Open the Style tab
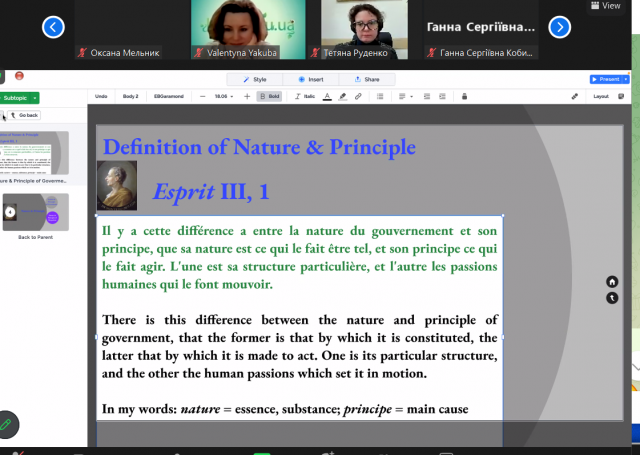Screen dimensions: 640x455 pyautogui.click(x=255, y=80)
